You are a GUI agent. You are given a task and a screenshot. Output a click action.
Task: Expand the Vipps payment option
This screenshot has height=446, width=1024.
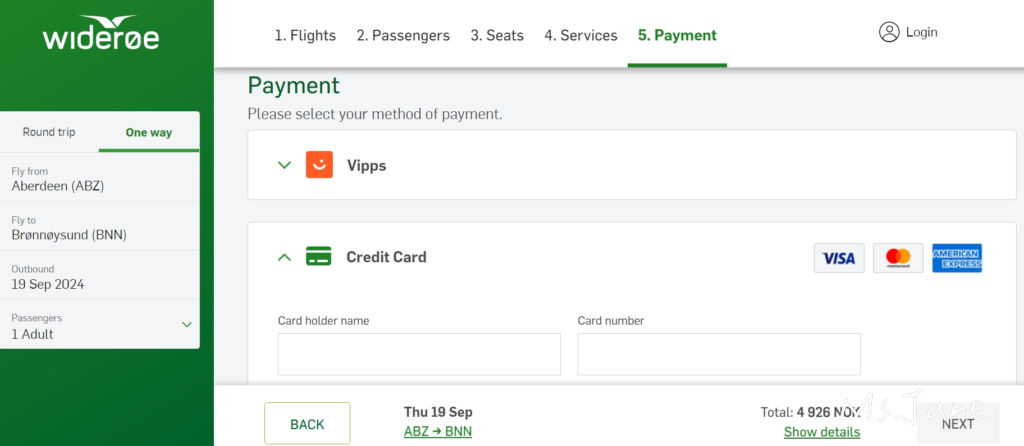[x=284, y=165]
